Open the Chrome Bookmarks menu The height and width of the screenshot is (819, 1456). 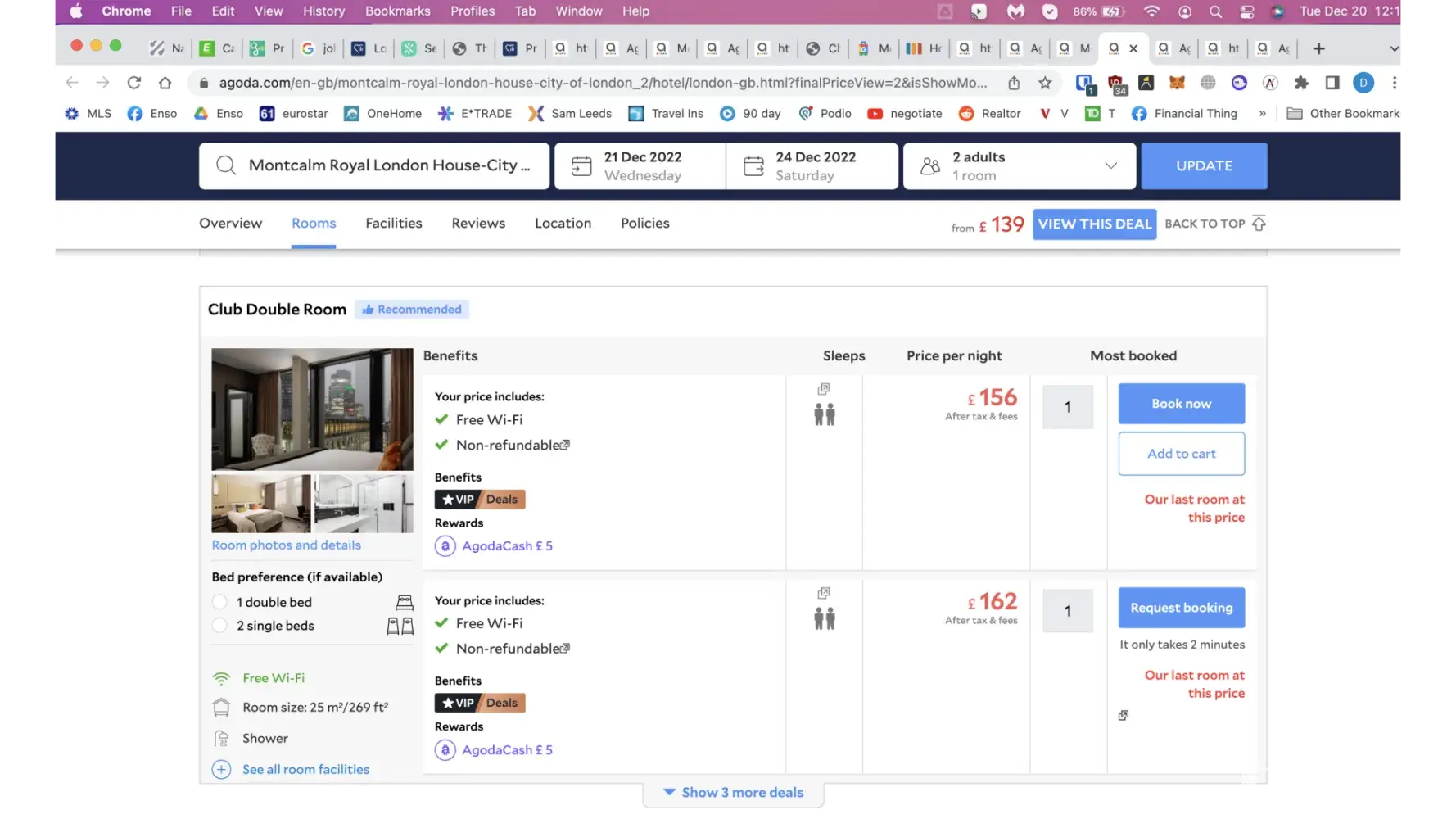[x=397, y=11]
